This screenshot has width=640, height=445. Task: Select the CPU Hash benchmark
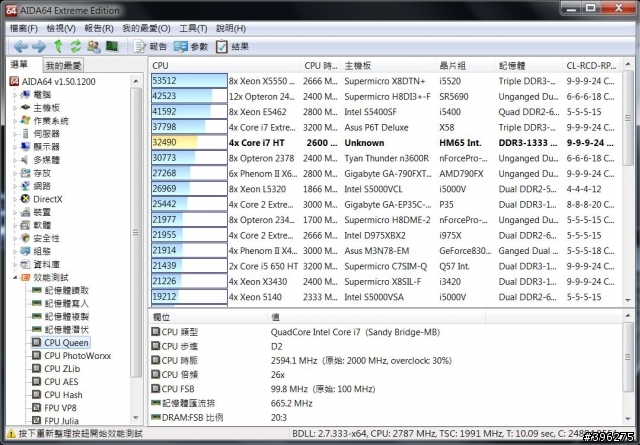coord(58,395)
